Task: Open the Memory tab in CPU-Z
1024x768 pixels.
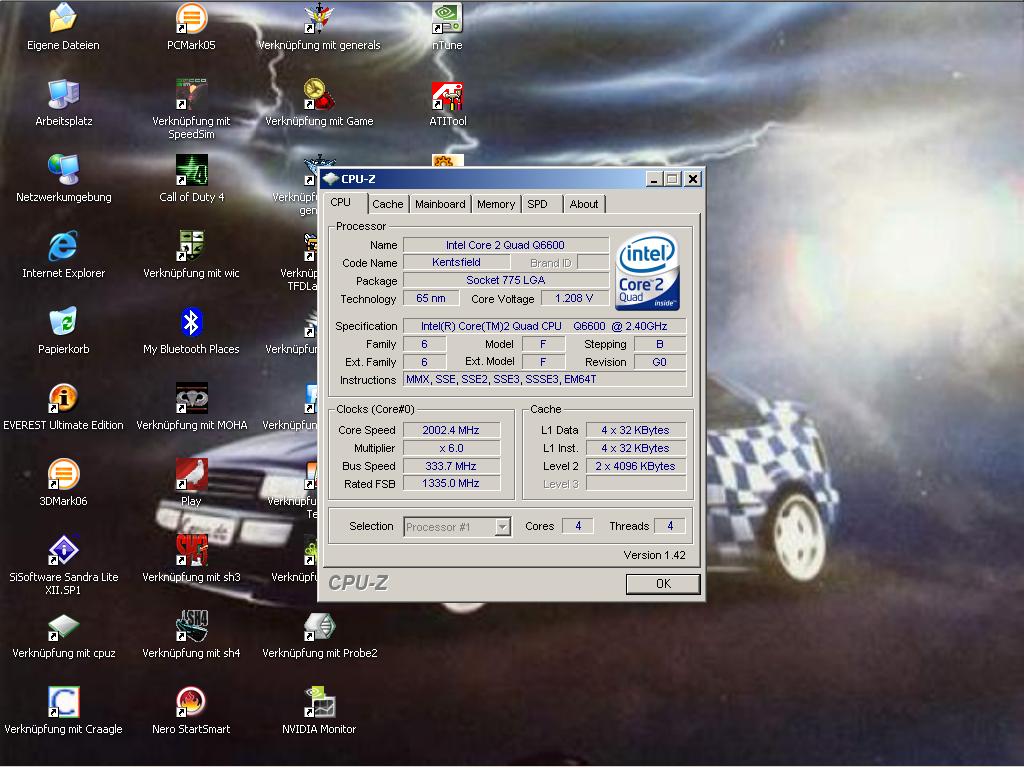Action: pyautogui.click(x=496, y=204)
